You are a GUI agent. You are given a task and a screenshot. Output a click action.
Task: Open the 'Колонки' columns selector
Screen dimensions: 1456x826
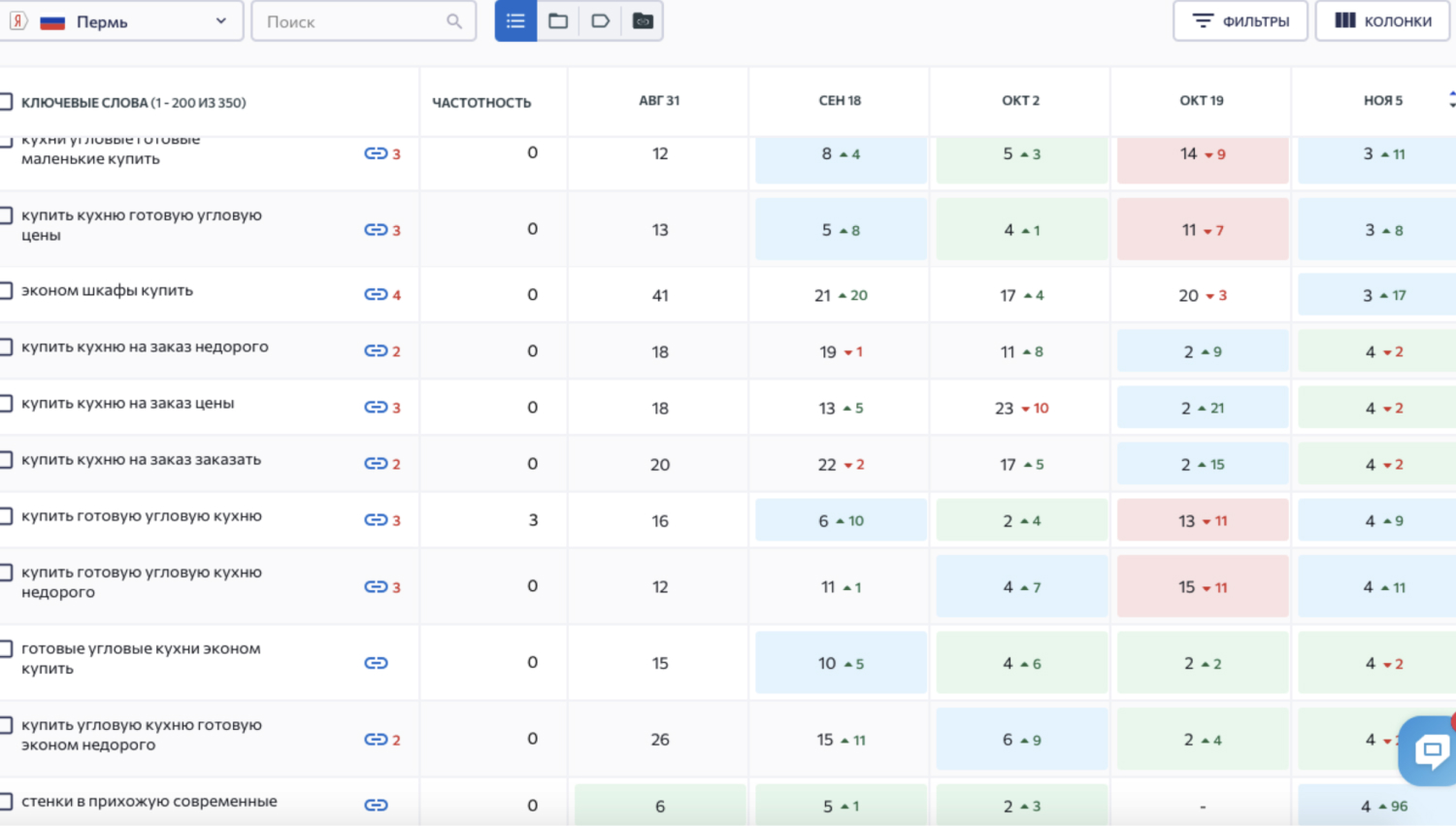tap(1383, 20)
